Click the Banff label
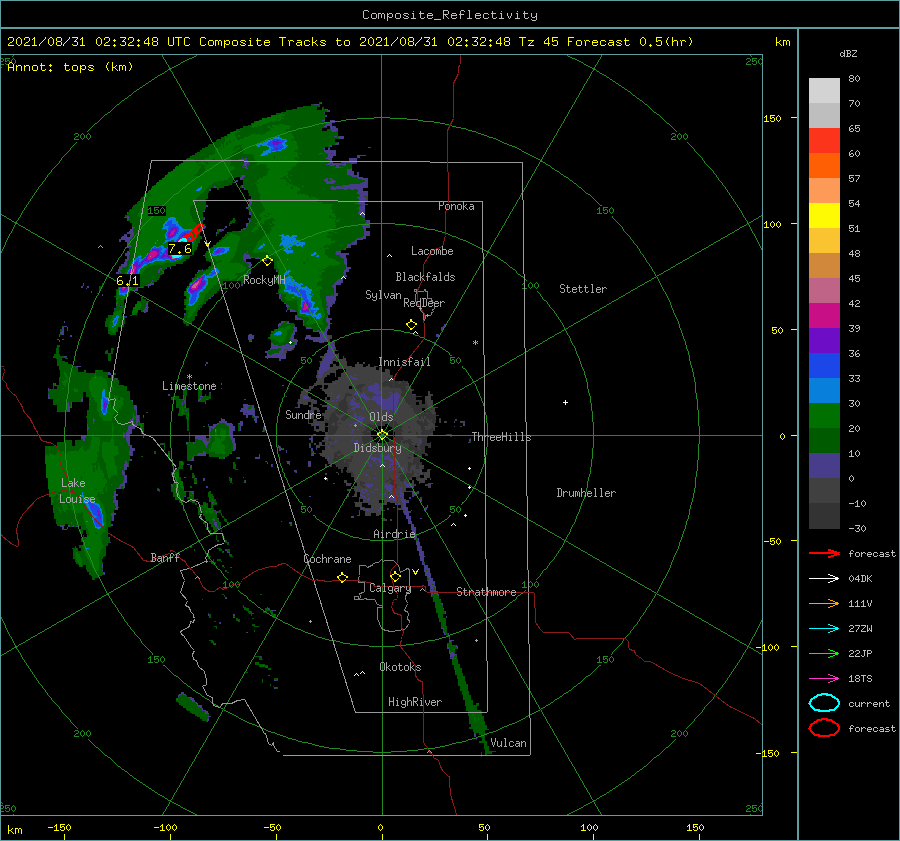The width and height of the screenshot is (900, 841). pyautogui.click(x=165, y=557)
